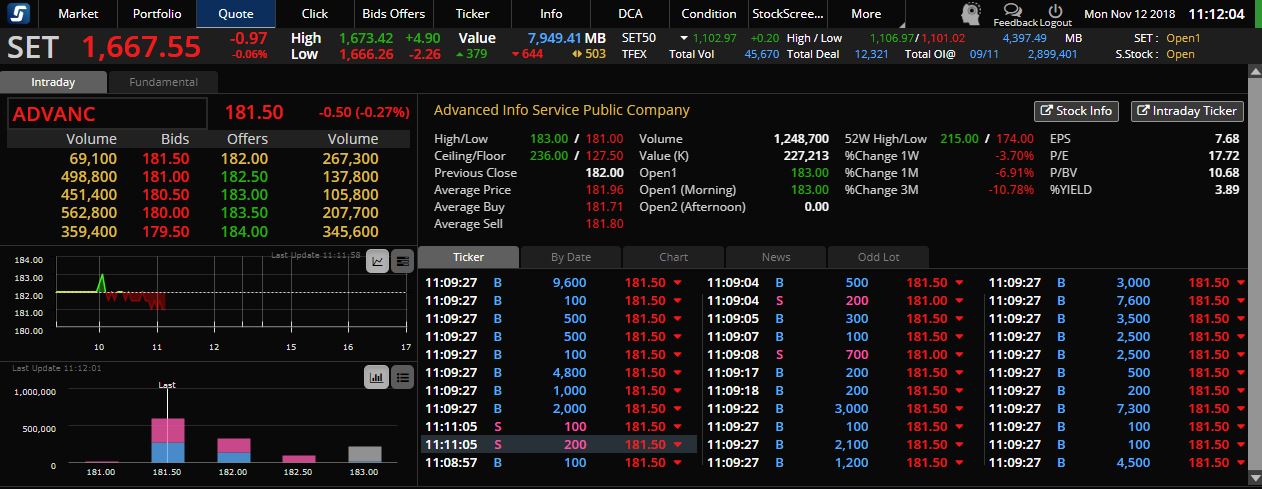1262x489 pixels.
Task: Select the Quote menu item
Action: coord(236,13)
